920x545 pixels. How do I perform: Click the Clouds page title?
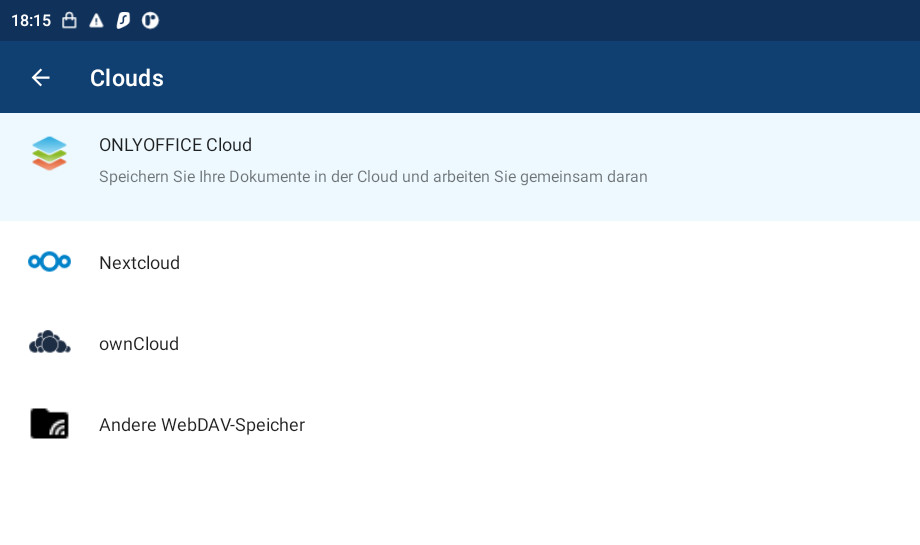[x=127, y=78]
